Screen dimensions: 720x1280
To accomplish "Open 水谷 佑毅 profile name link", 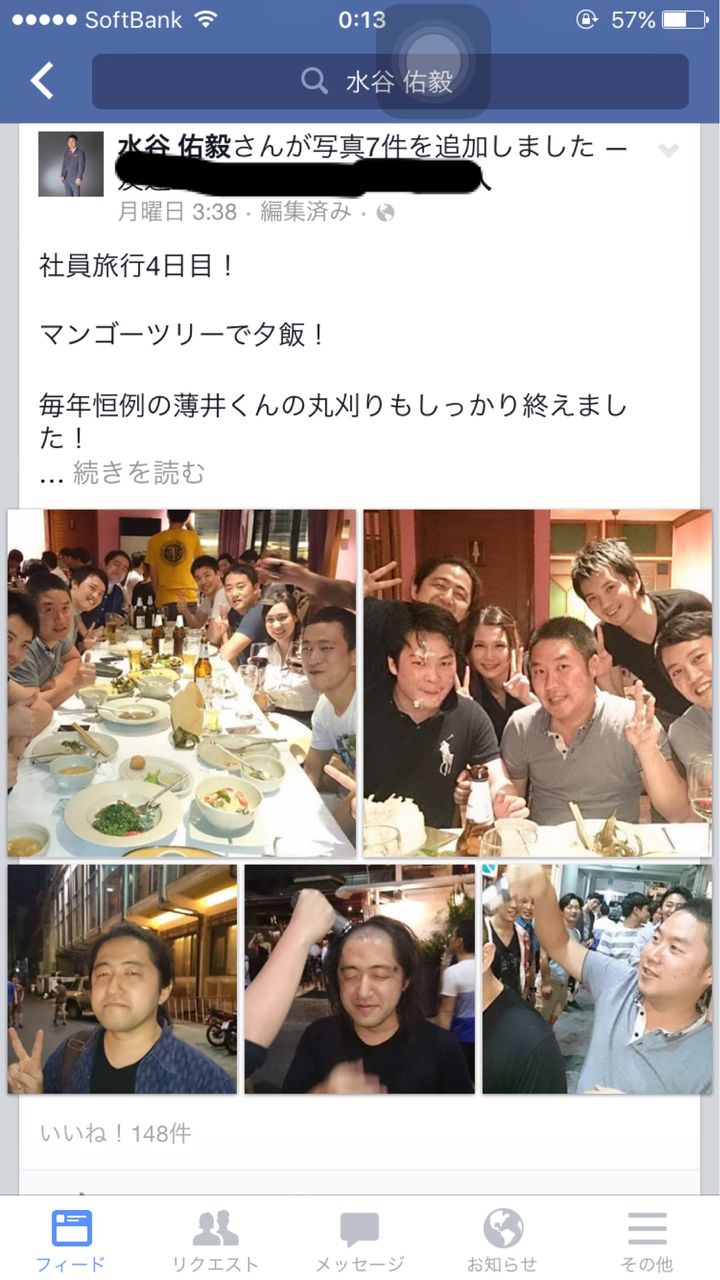I will pos(175,147).
